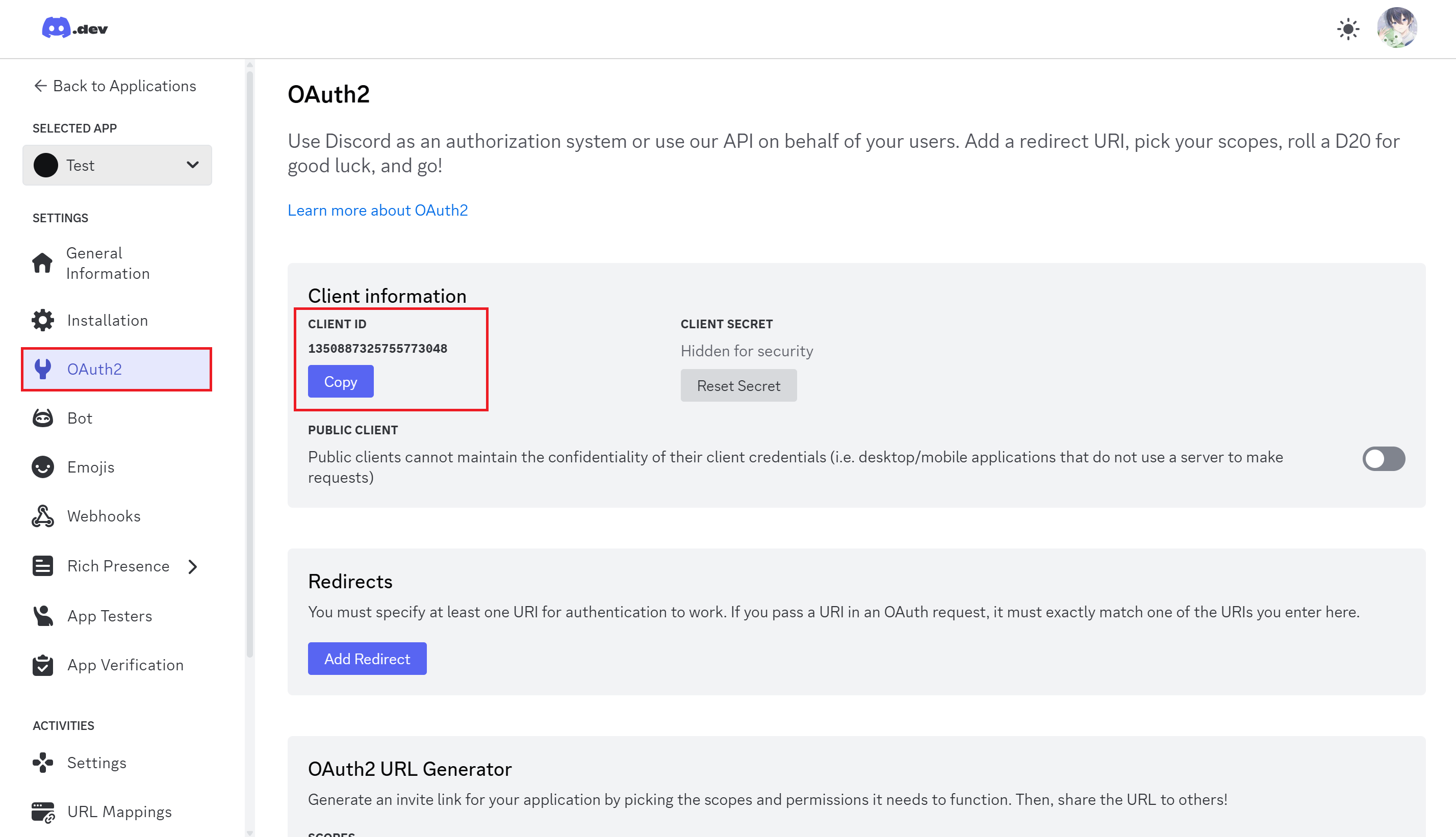The width and height of the screenshot is (1456, 837).
Task: Open the user avatar menu
Action: click(x=1396, y=28)
